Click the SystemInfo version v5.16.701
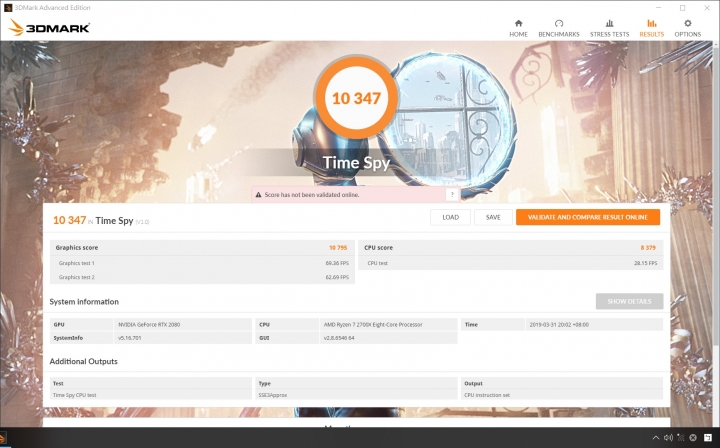Viewport: 720px width, 448px height. [x=129, y=338]
